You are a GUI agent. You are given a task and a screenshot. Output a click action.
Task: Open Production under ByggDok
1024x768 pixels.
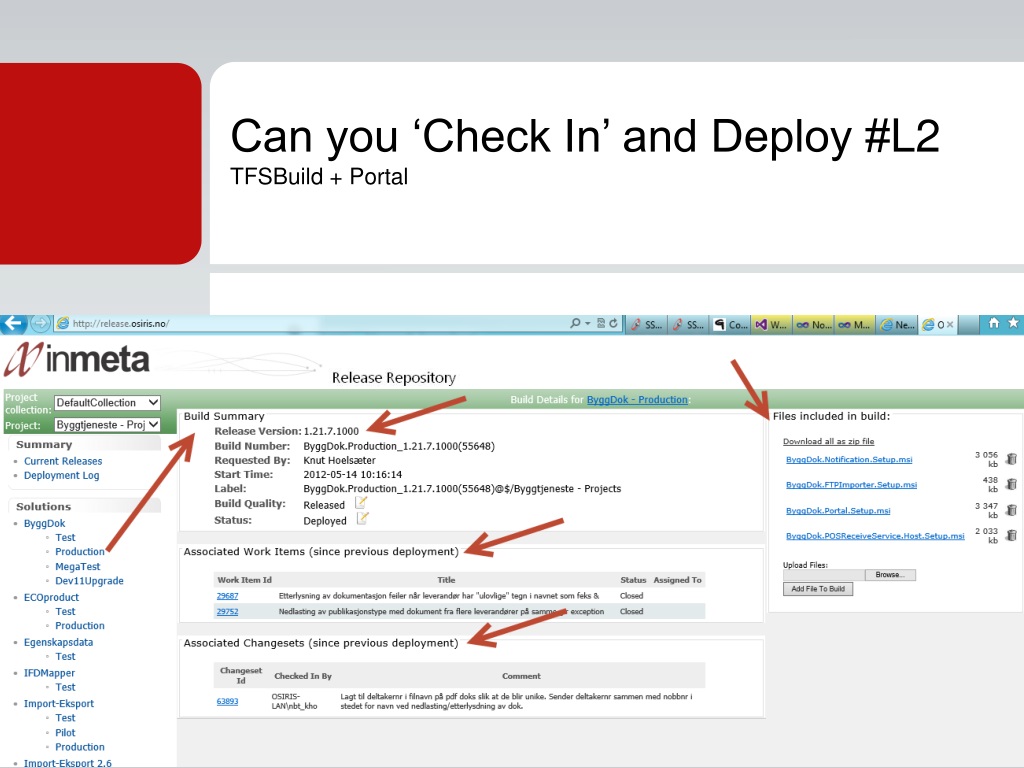[x=80, y=552]
